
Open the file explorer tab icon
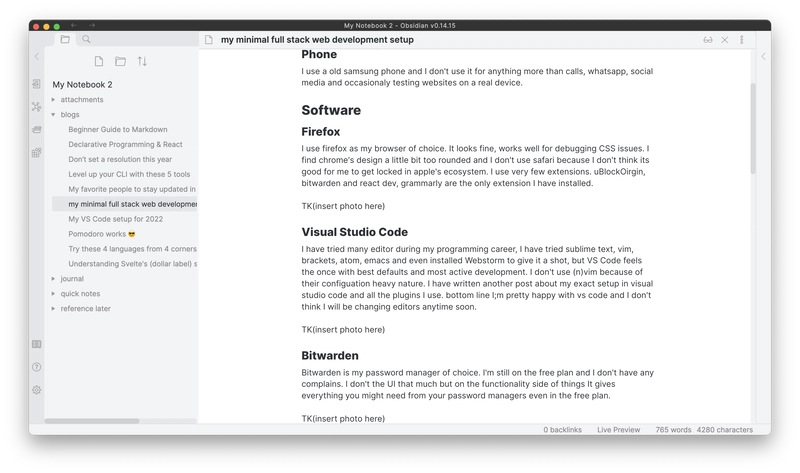coord(65,39)
